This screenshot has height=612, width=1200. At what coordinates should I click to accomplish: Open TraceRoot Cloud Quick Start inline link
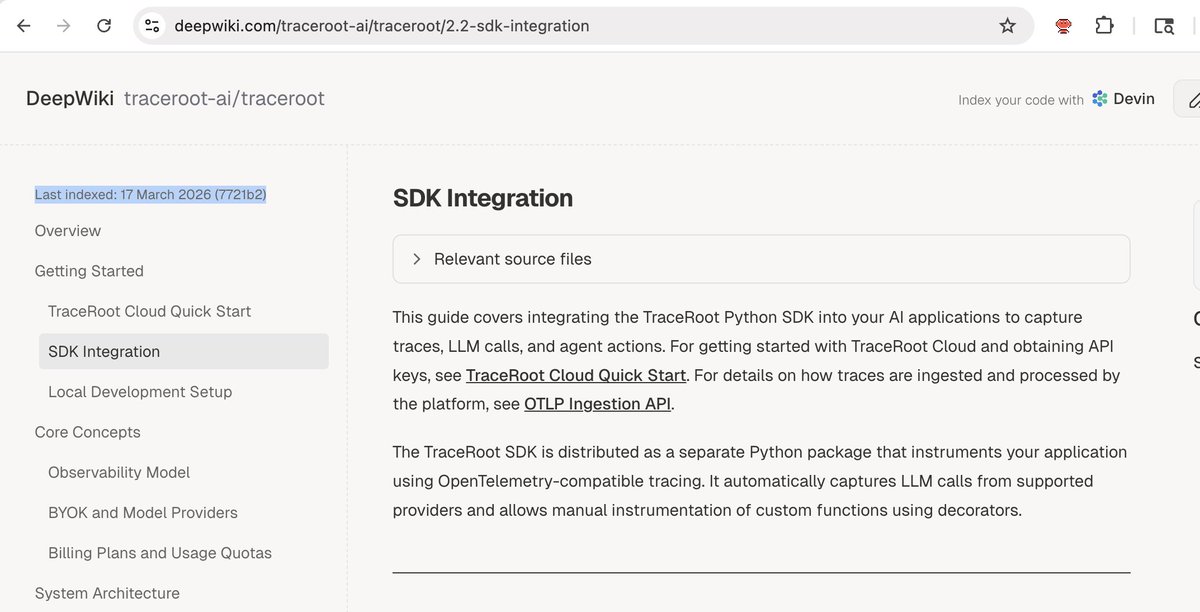pos(576,375)
